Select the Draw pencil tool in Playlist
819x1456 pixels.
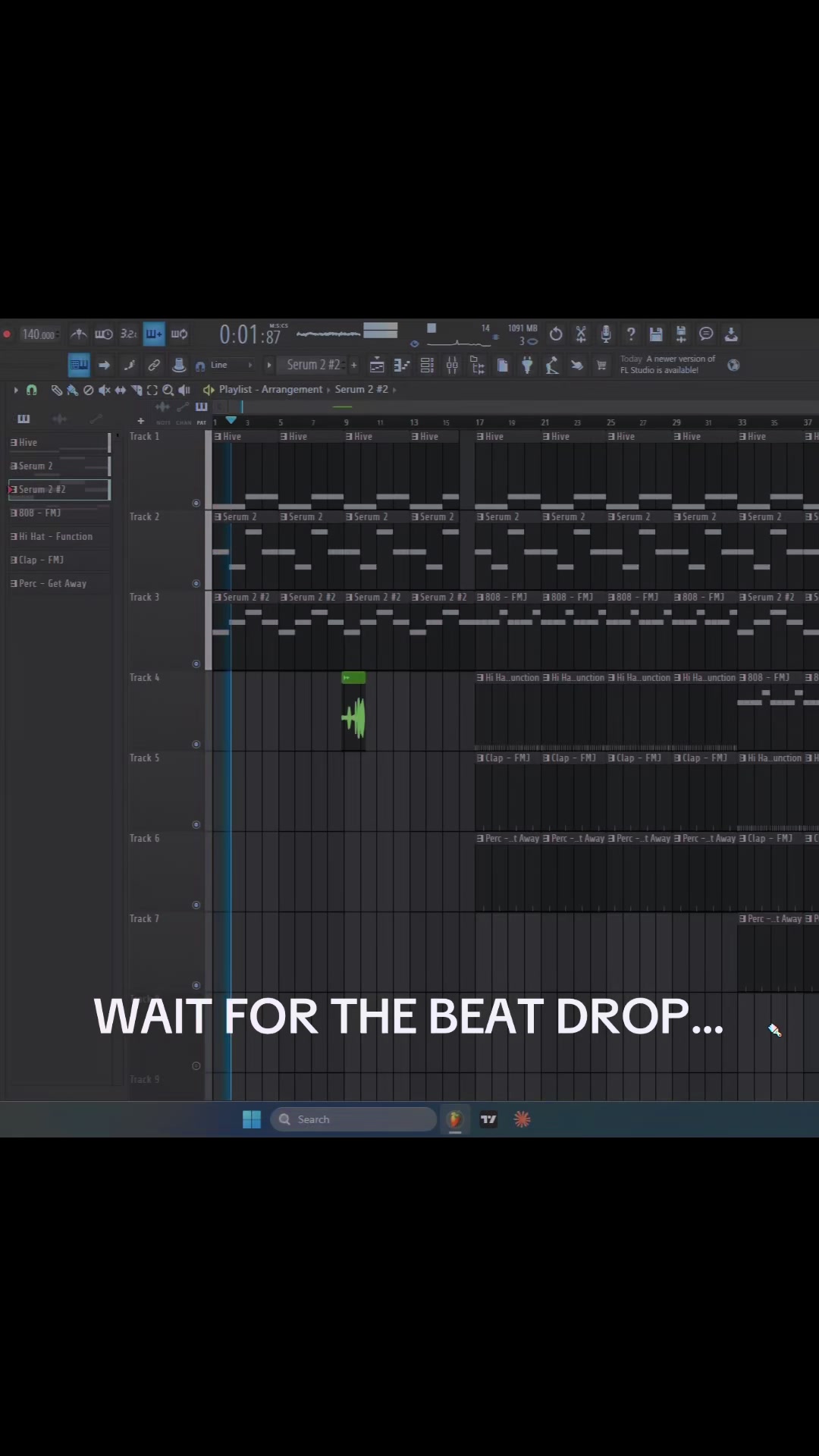(x=56, y=390)
